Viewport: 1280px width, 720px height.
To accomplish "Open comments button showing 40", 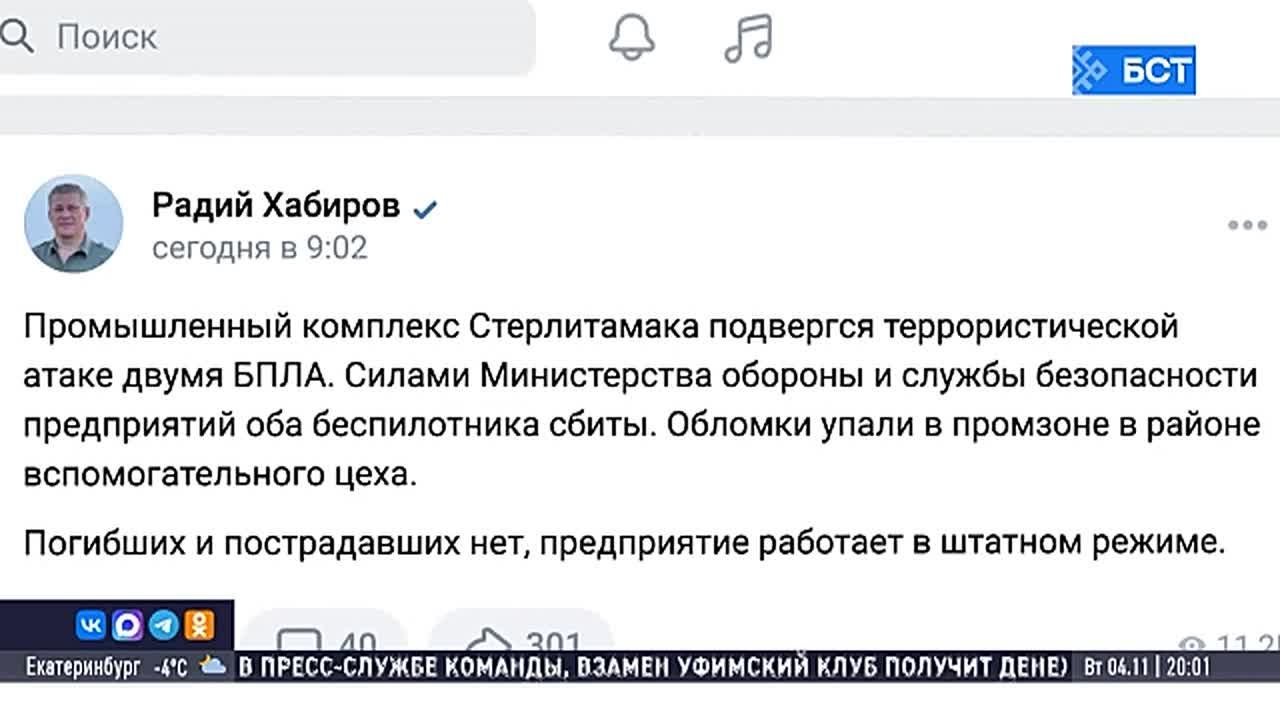I will (x=327, y=641).
